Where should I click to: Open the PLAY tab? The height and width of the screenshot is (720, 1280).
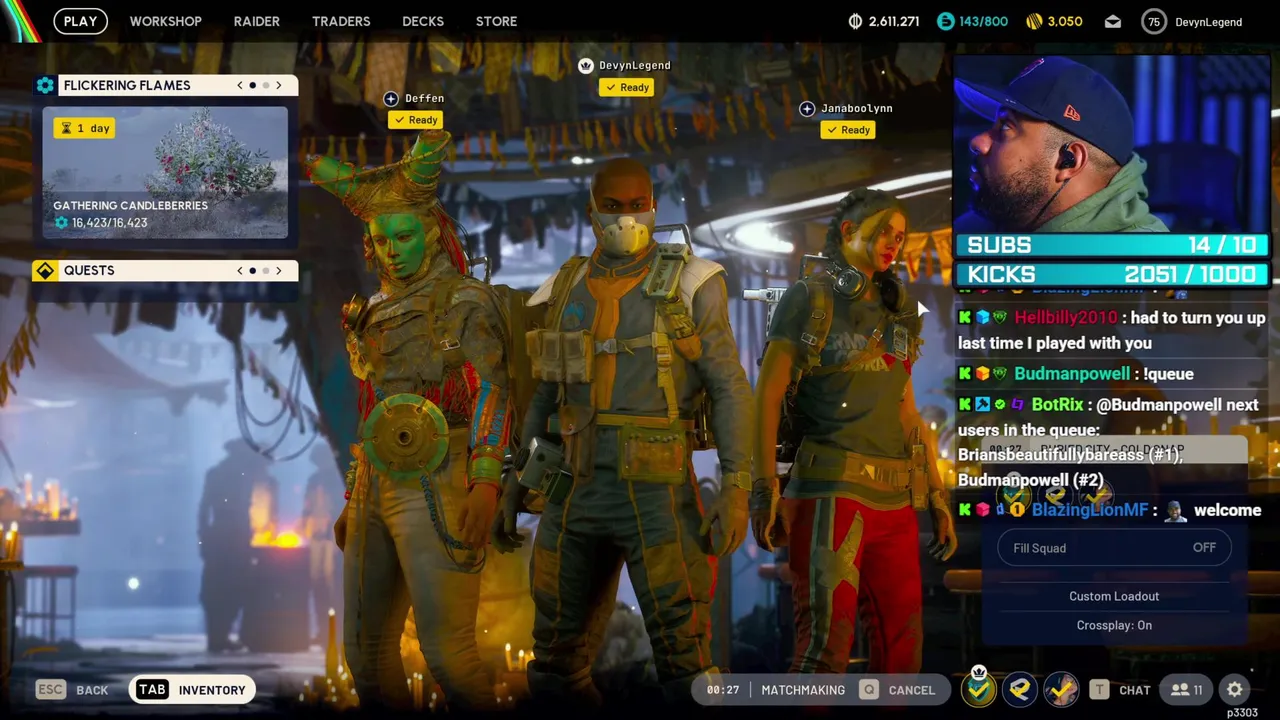(80, 21)
